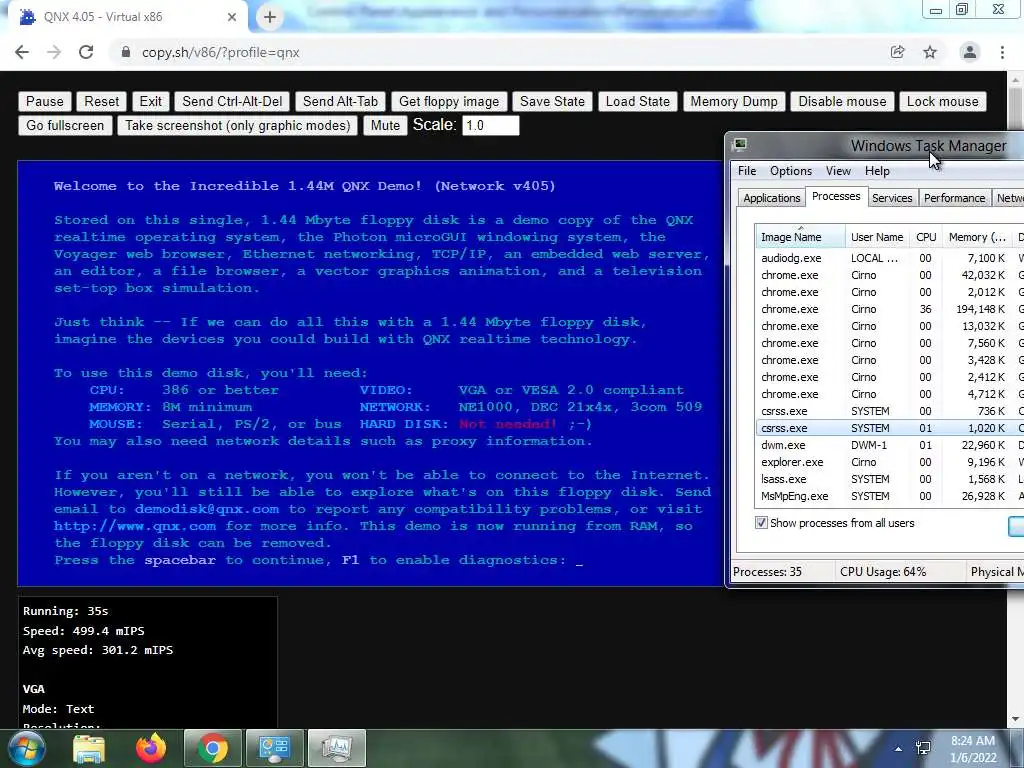Select audiodg.exe process row
The height and width of the screenshot is (768, 1024).
tap(889, 258)
